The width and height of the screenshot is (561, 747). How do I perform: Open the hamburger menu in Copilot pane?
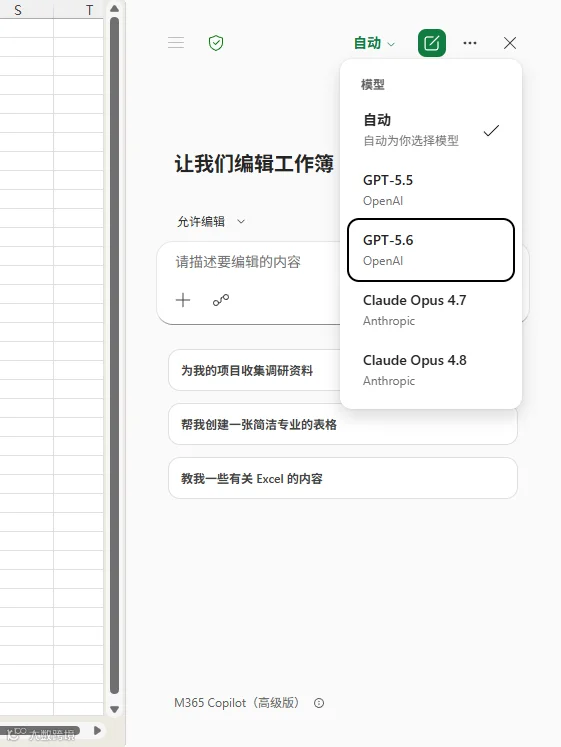176,43
